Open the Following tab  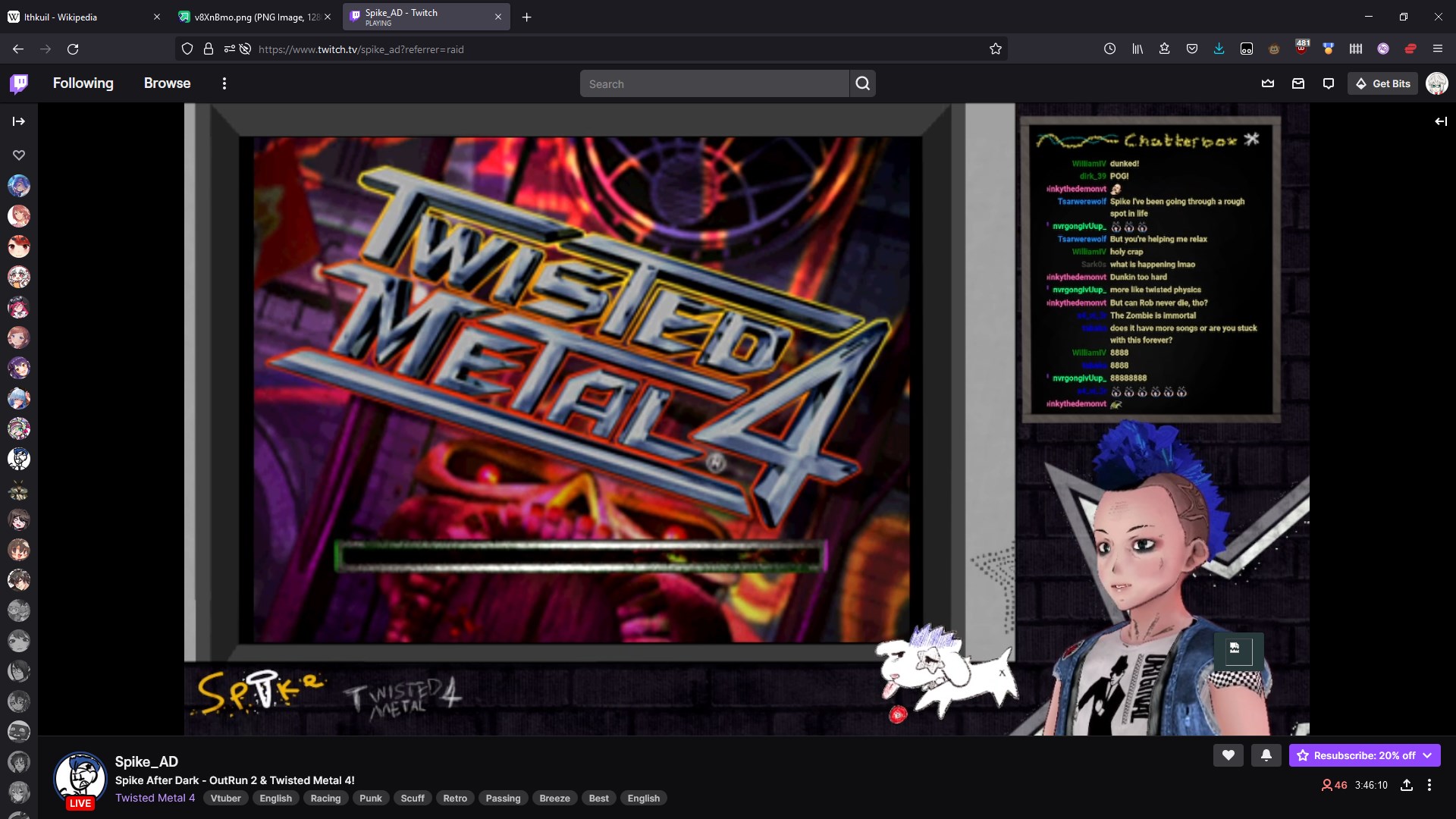coord(83,83)
